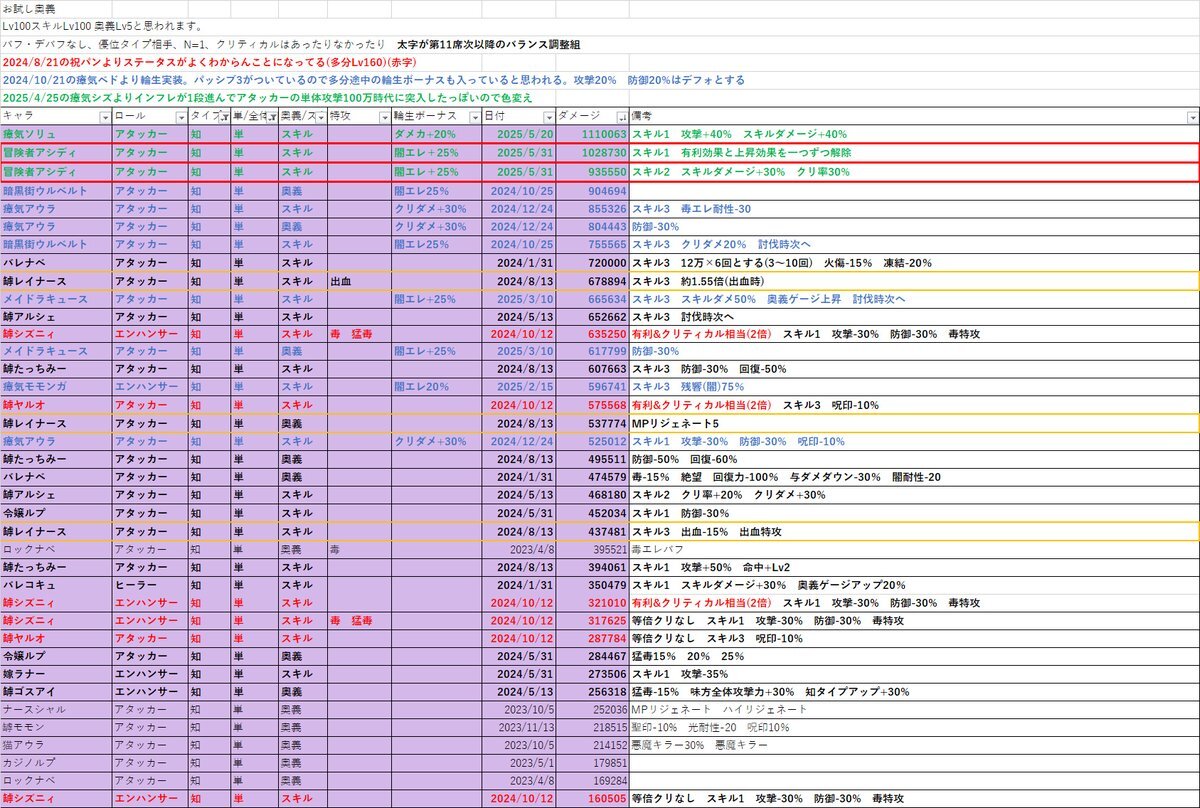Select the character cell 癒気モモンガ
Screen dimensions: 1200x808
pos(55,385)
